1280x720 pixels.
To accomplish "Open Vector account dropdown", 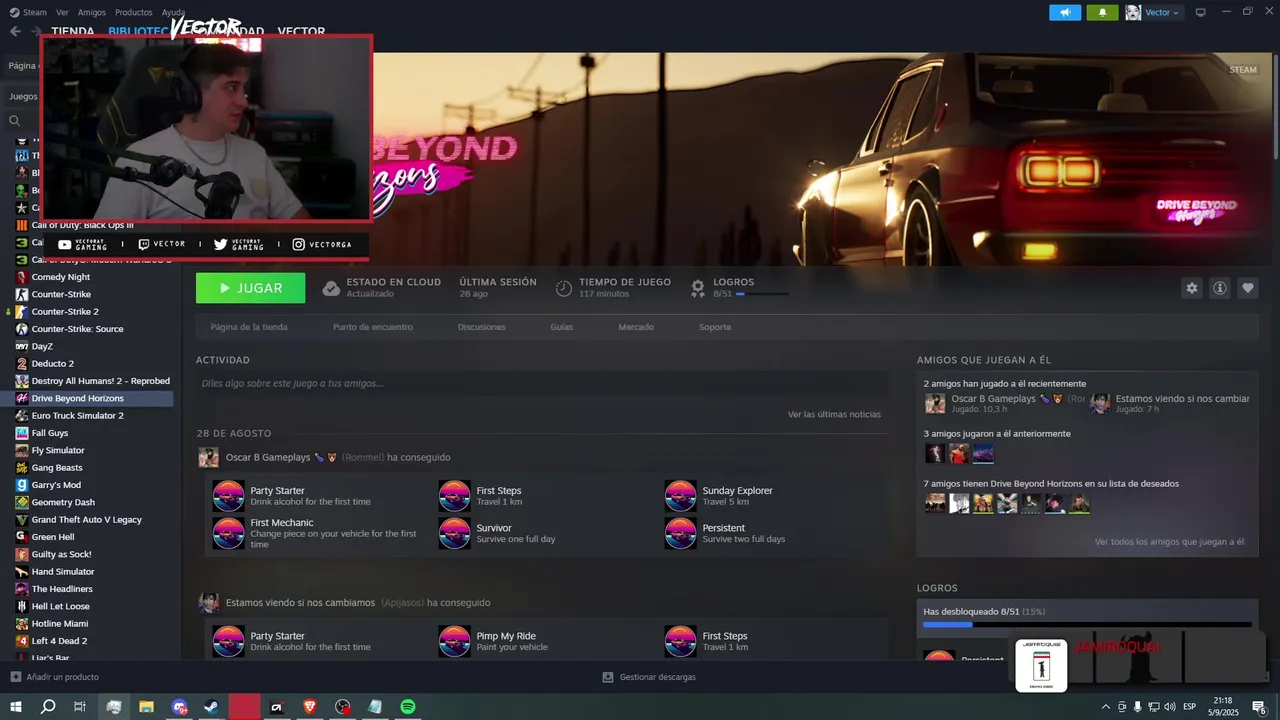I will point(1154,12).
